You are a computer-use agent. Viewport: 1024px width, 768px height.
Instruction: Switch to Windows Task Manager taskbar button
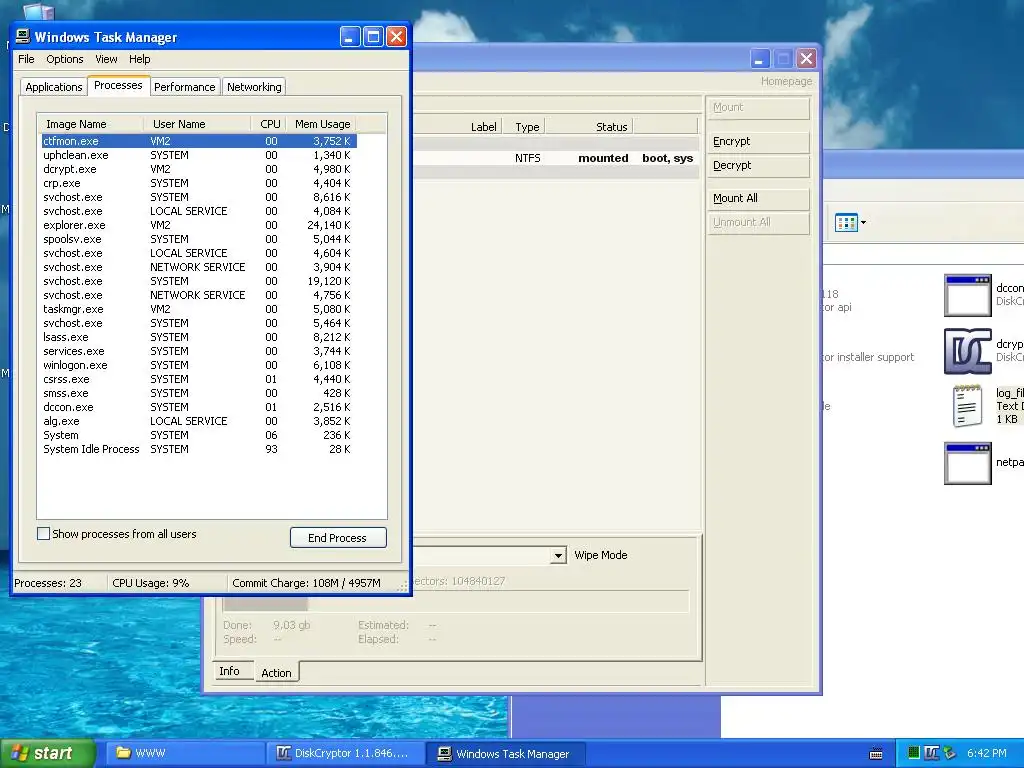pyautogui.click(x=505, y=754)
